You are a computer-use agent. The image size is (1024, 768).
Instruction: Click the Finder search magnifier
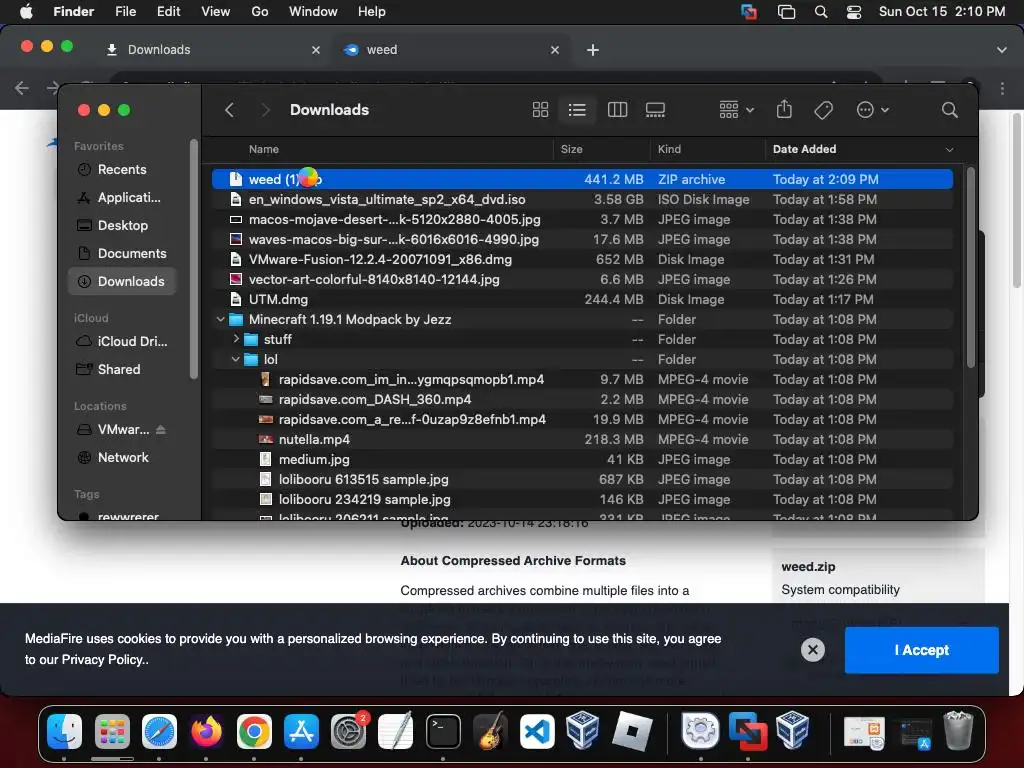click(950, 110)
